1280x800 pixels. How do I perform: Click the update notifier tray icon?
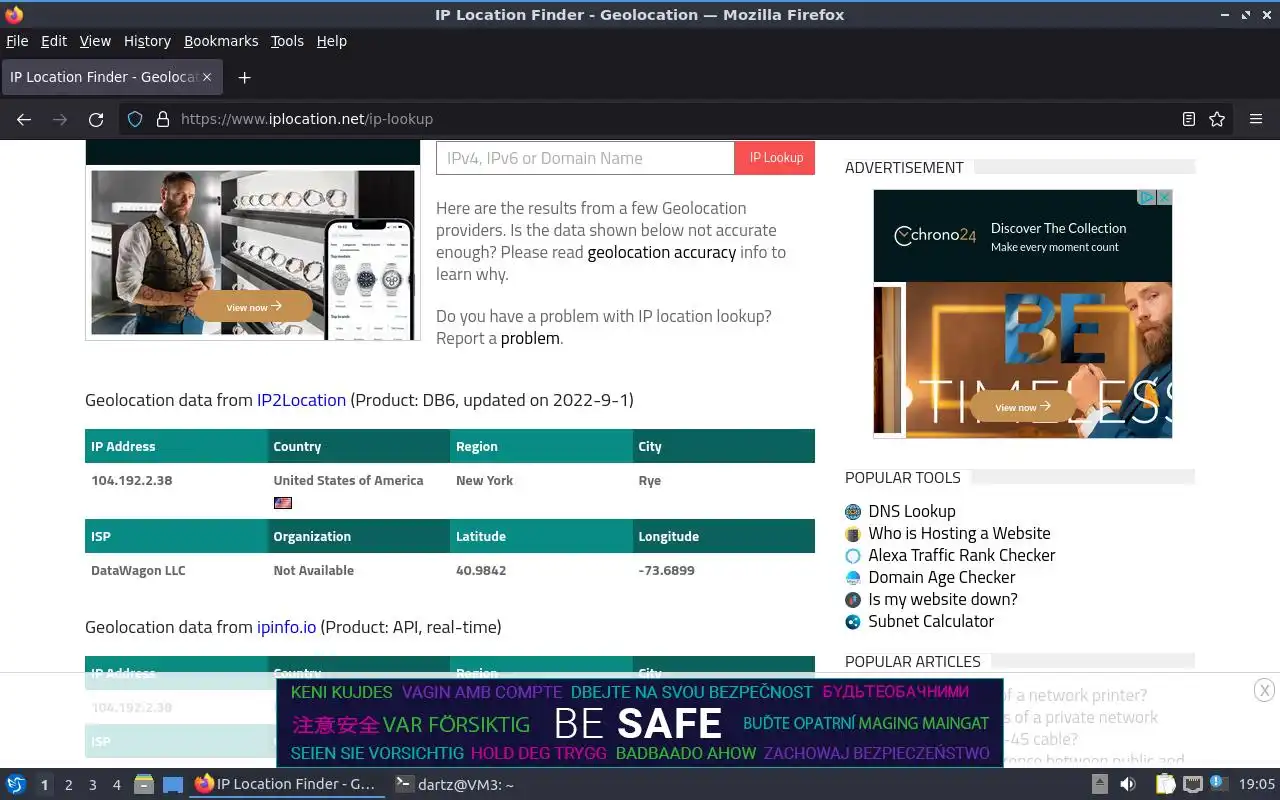[x=1218, y=783]
